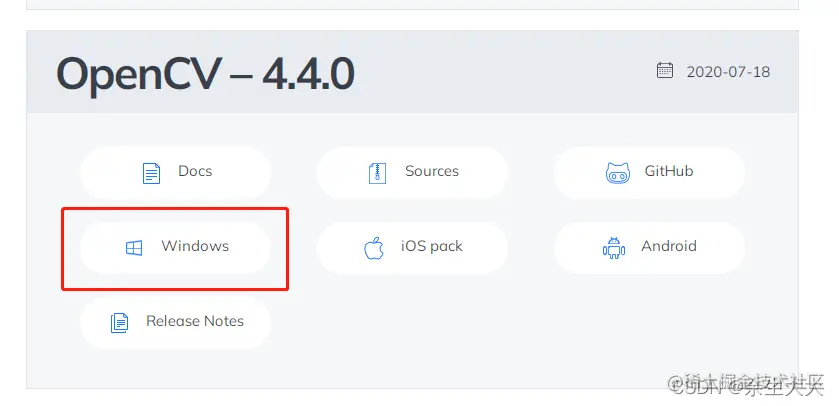839x406 pixels.
Task: Open the Docs text link
Action: click(195, 171)
